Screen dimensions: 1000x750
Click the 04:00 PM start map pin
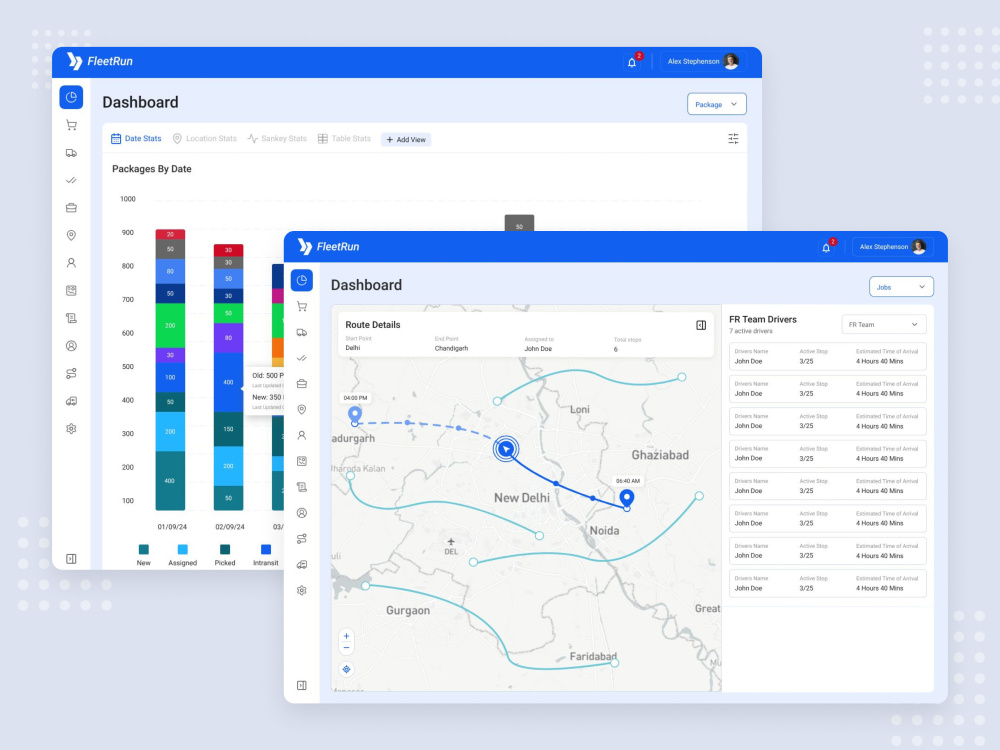[x=355, y=415]
